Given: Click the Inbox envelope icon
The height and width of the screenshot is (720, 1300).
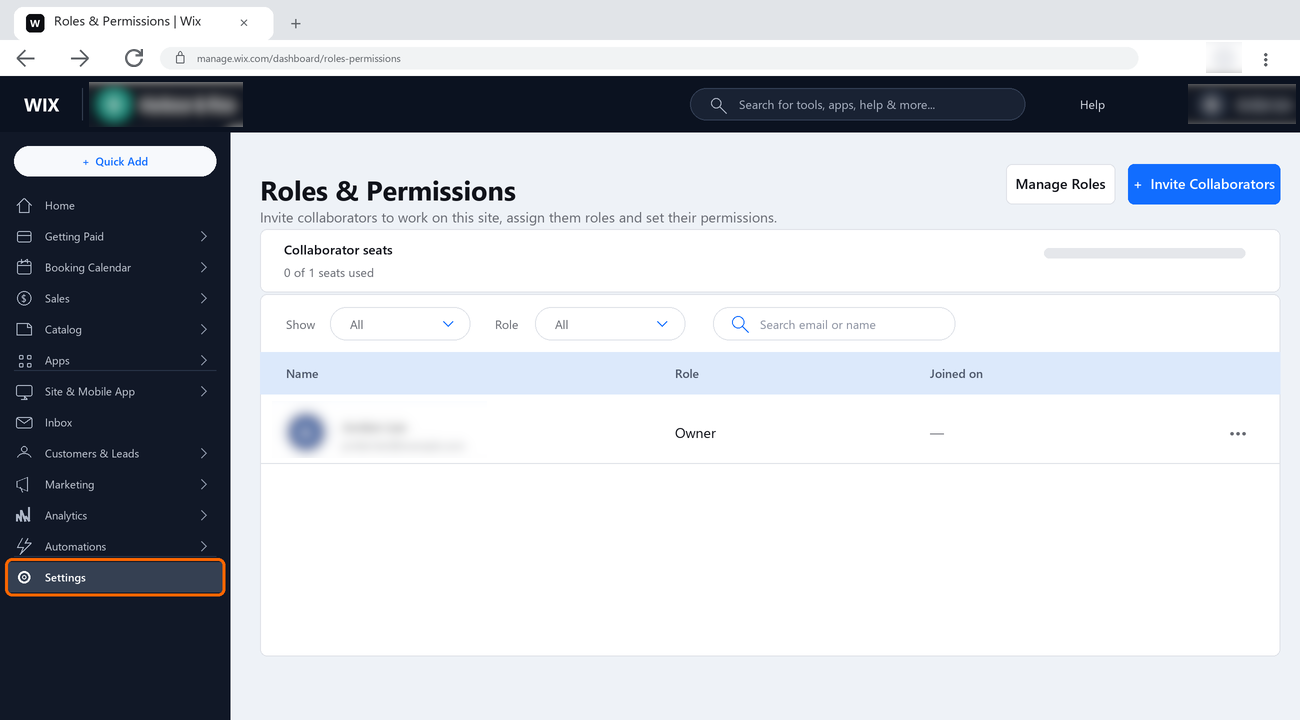Looking at the screenshot, I should (x=25, y=423).
